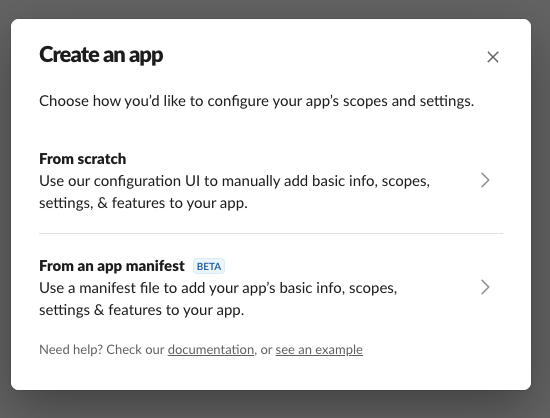Screen dimensions: 550x418
Task: Click the divider line between the two options
Action: [271, 233]
